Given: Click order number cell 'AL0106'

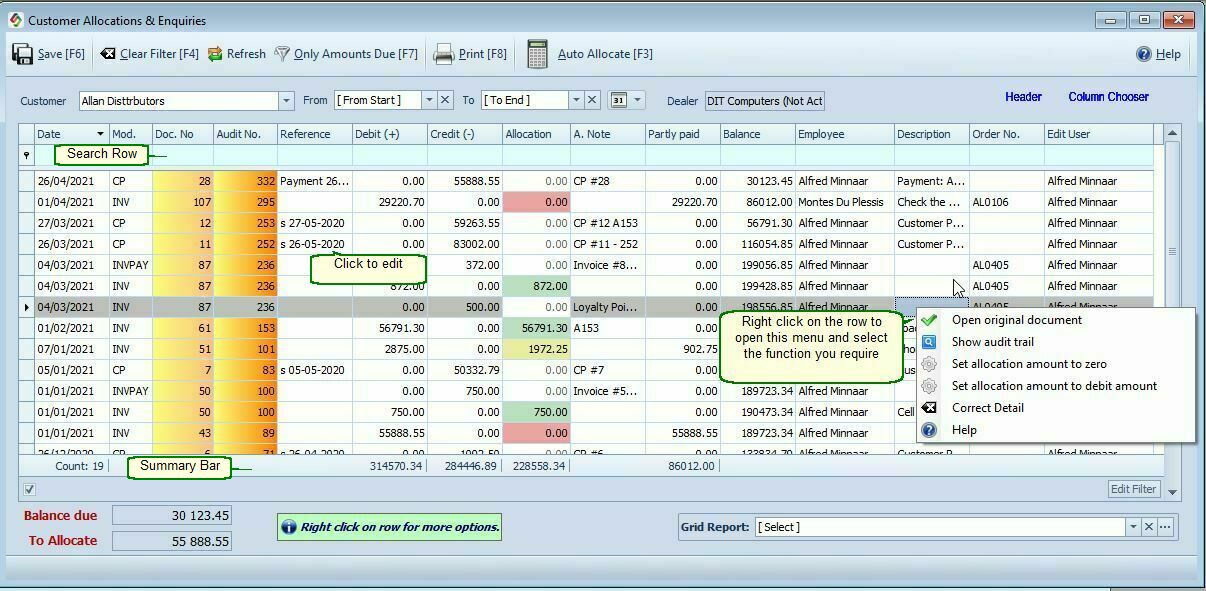Looking at the screenshot, I should pyautogui.click(x=1006, y=202).
